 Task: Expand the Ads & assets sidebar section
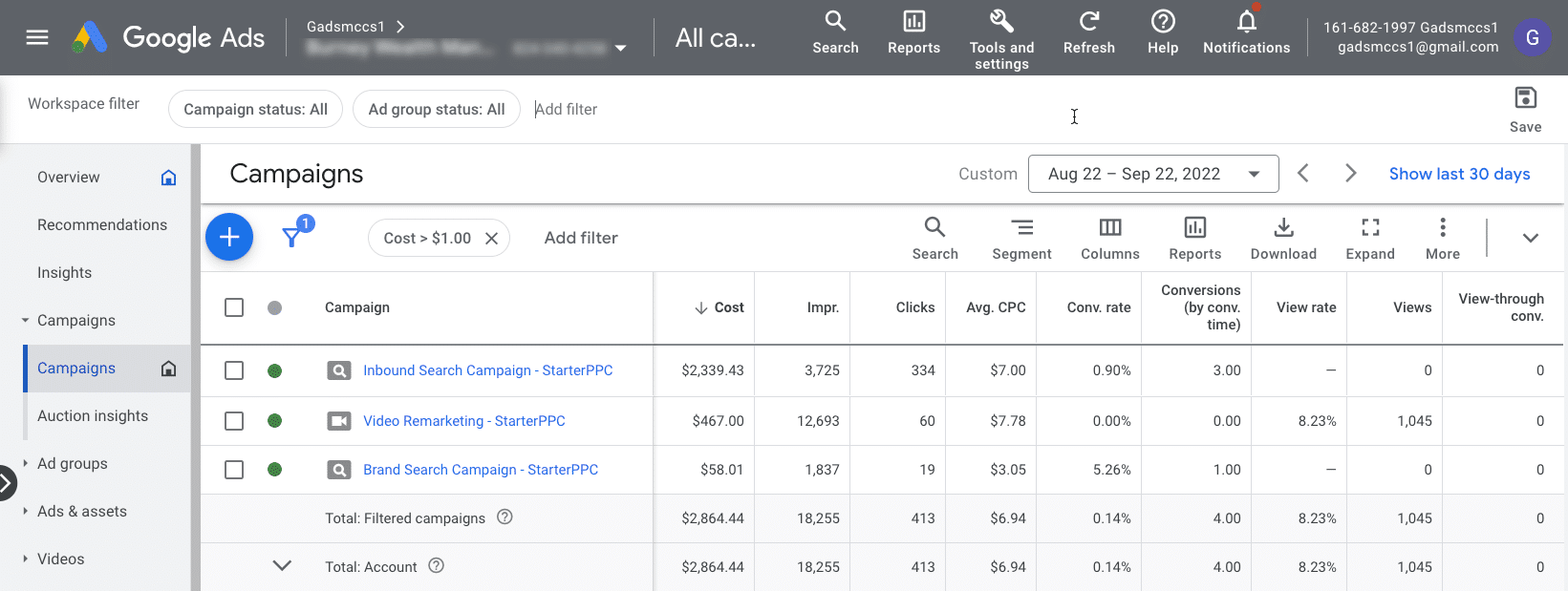click(x=25, y=511)
